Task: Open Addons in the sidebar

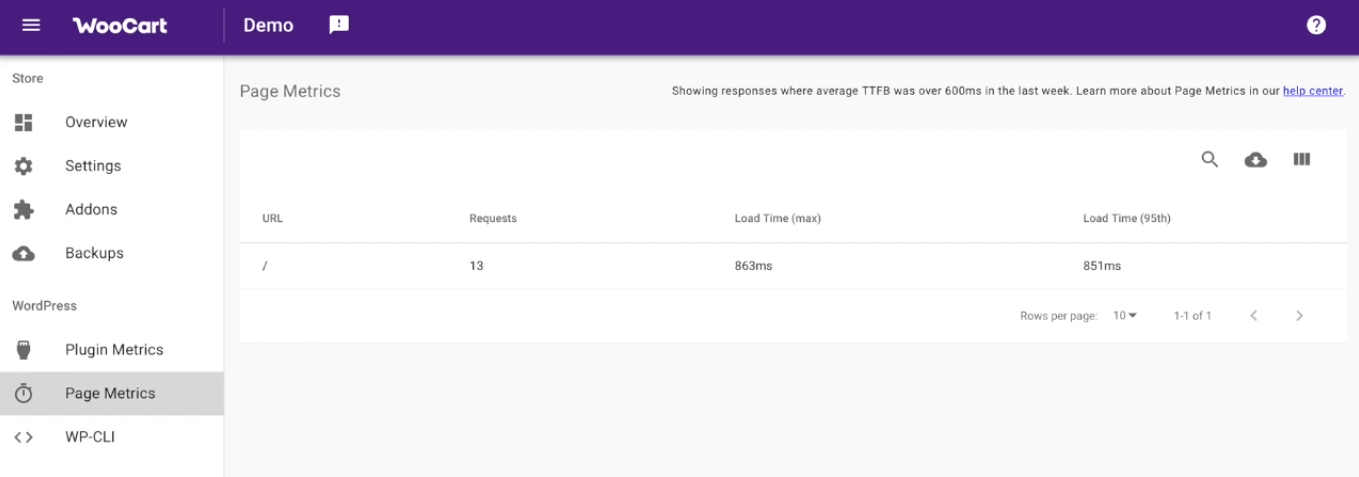Action: (x=111, y=210)
